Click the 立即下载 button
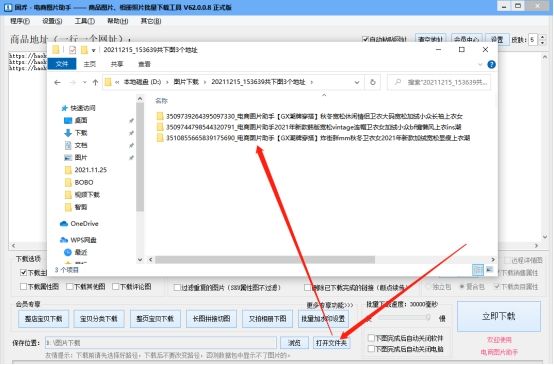The width and height of the screenshot is (554, 365). (499, 316)
